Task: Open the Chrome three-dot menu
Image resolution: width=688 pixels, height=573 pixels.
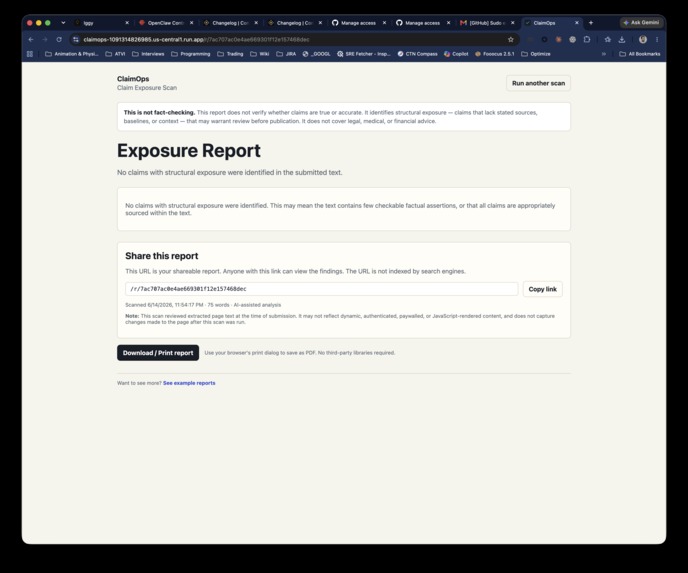Action: pyautogui.click(x=657, y=39)
